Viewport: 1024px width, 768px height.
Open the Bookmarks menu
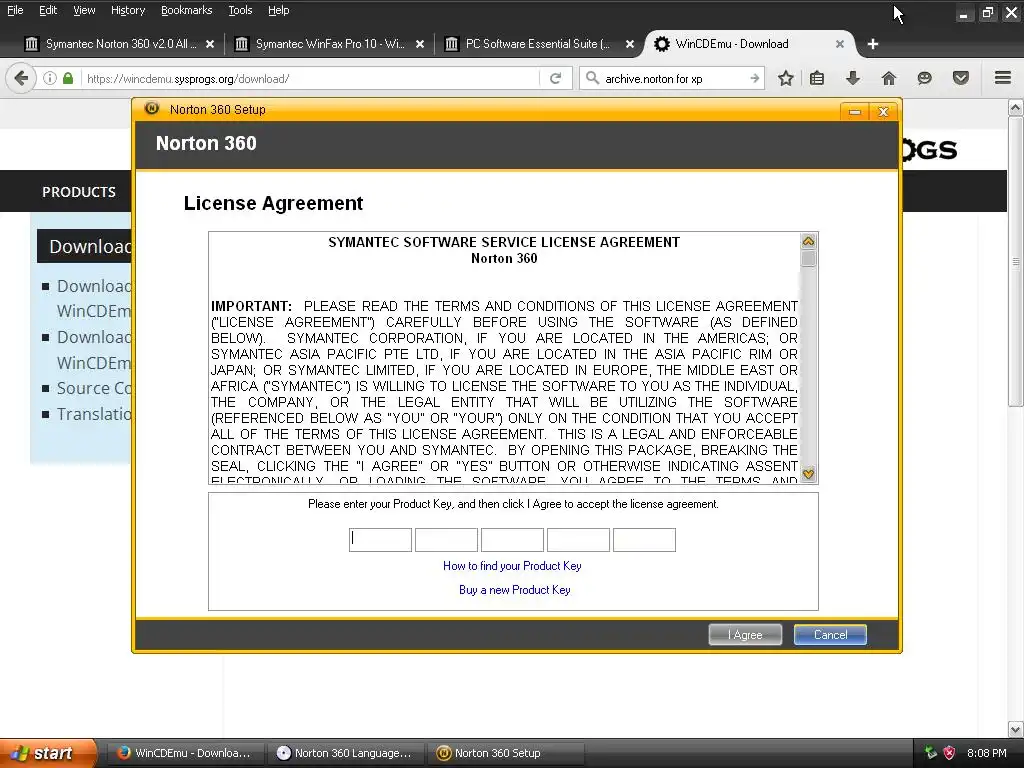click(187, 10)
